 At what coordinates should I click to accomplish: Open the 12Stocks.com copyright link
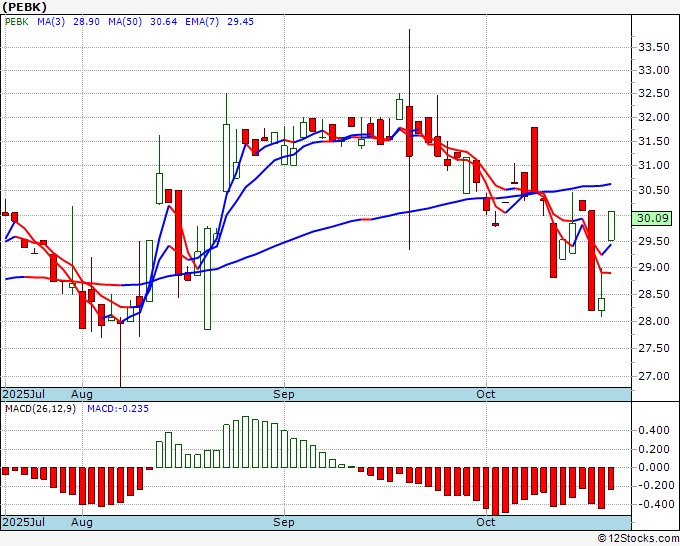pyautogui.click(x=638, y=539)
